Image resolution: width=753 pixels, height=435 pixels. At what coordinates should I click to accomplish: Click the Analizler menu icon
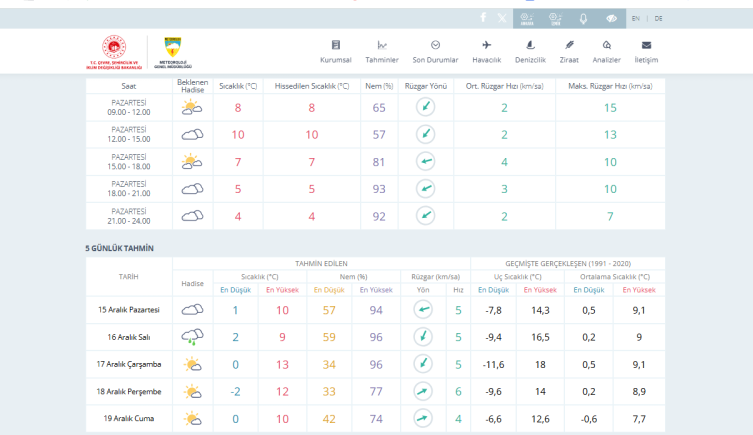[606, 51]
